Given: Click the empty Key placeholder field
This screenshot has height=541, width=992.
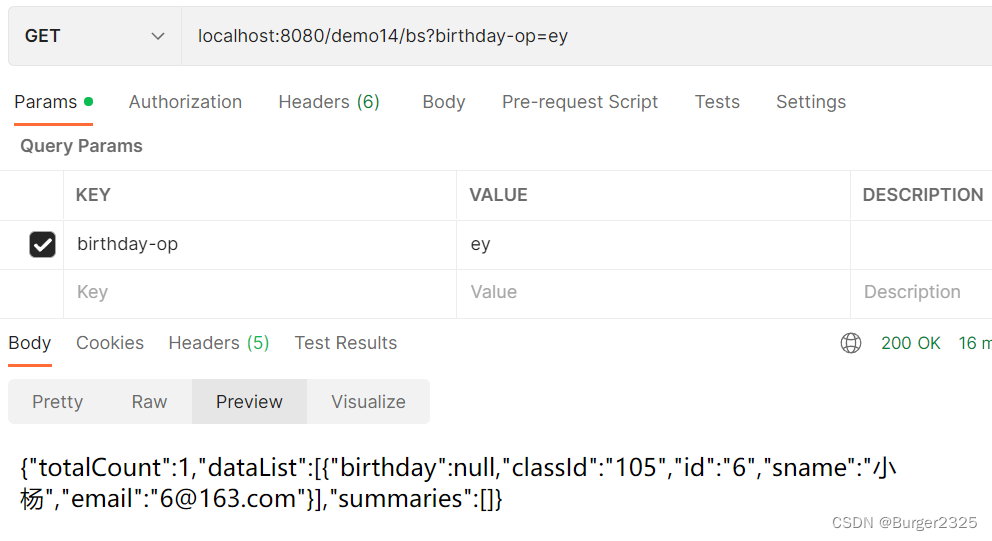Looking at the screenshot, I should 260,292.
